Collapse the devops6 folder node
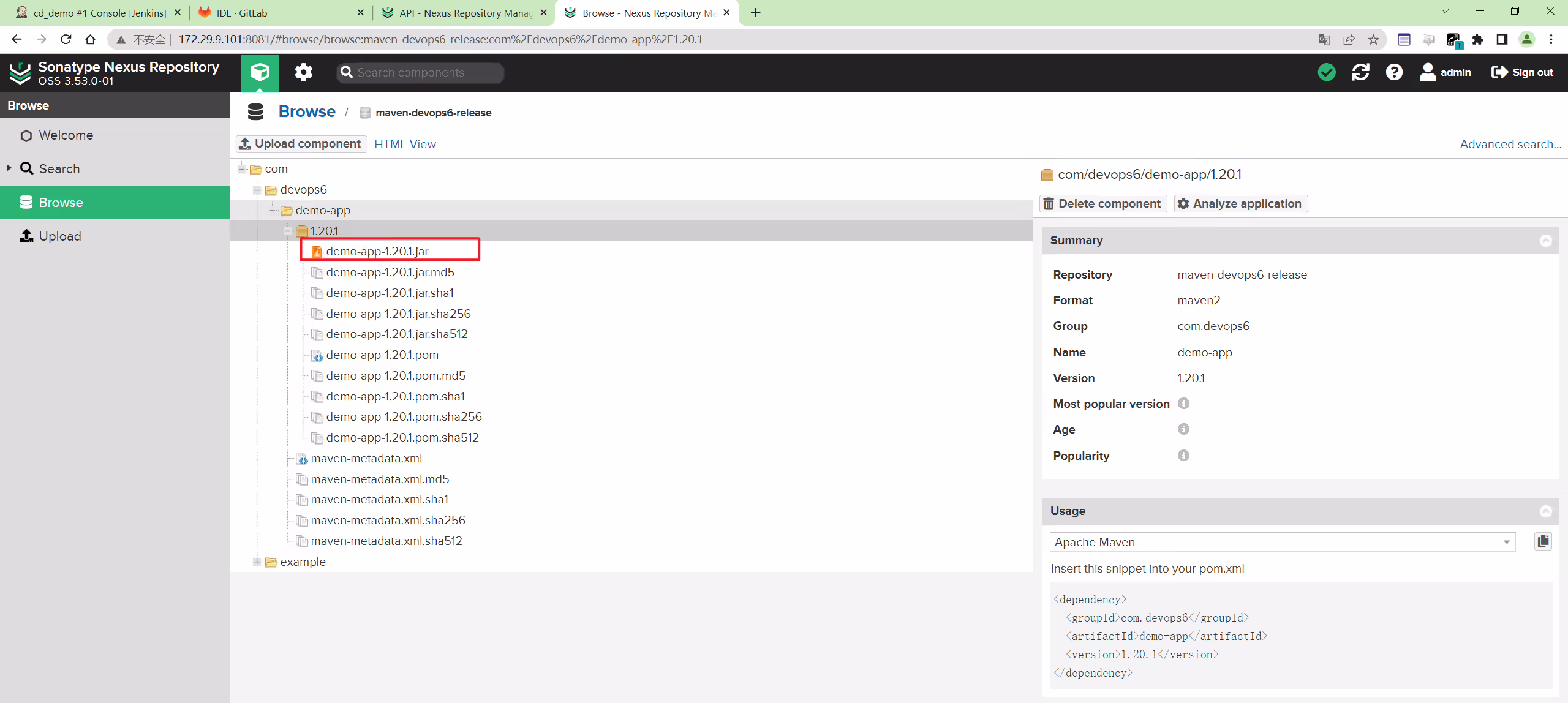1568x703 pixels. [x=257, y=190]
